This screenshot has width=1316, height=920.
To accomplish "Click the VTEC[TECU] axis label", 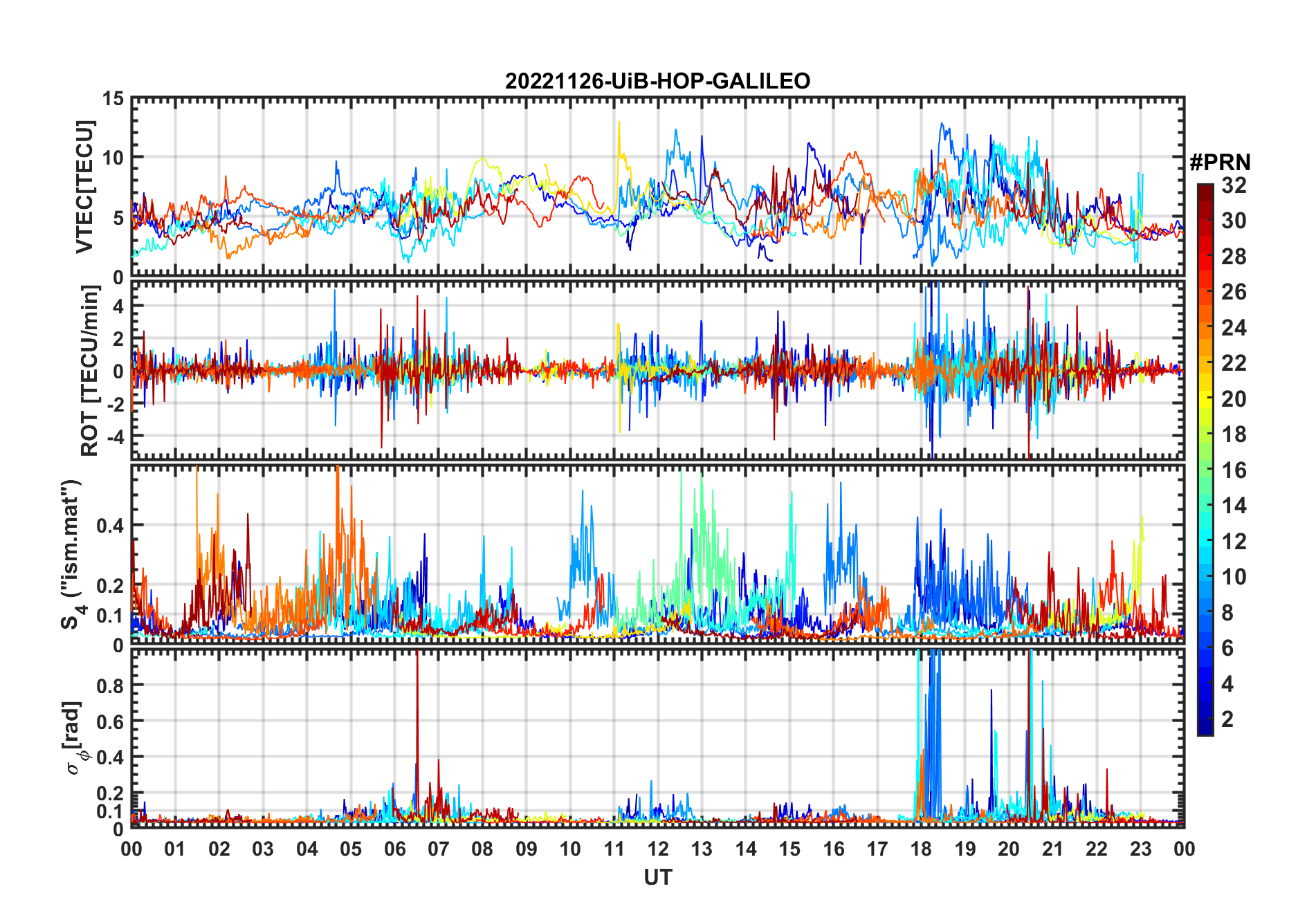I will pos(84,187).
